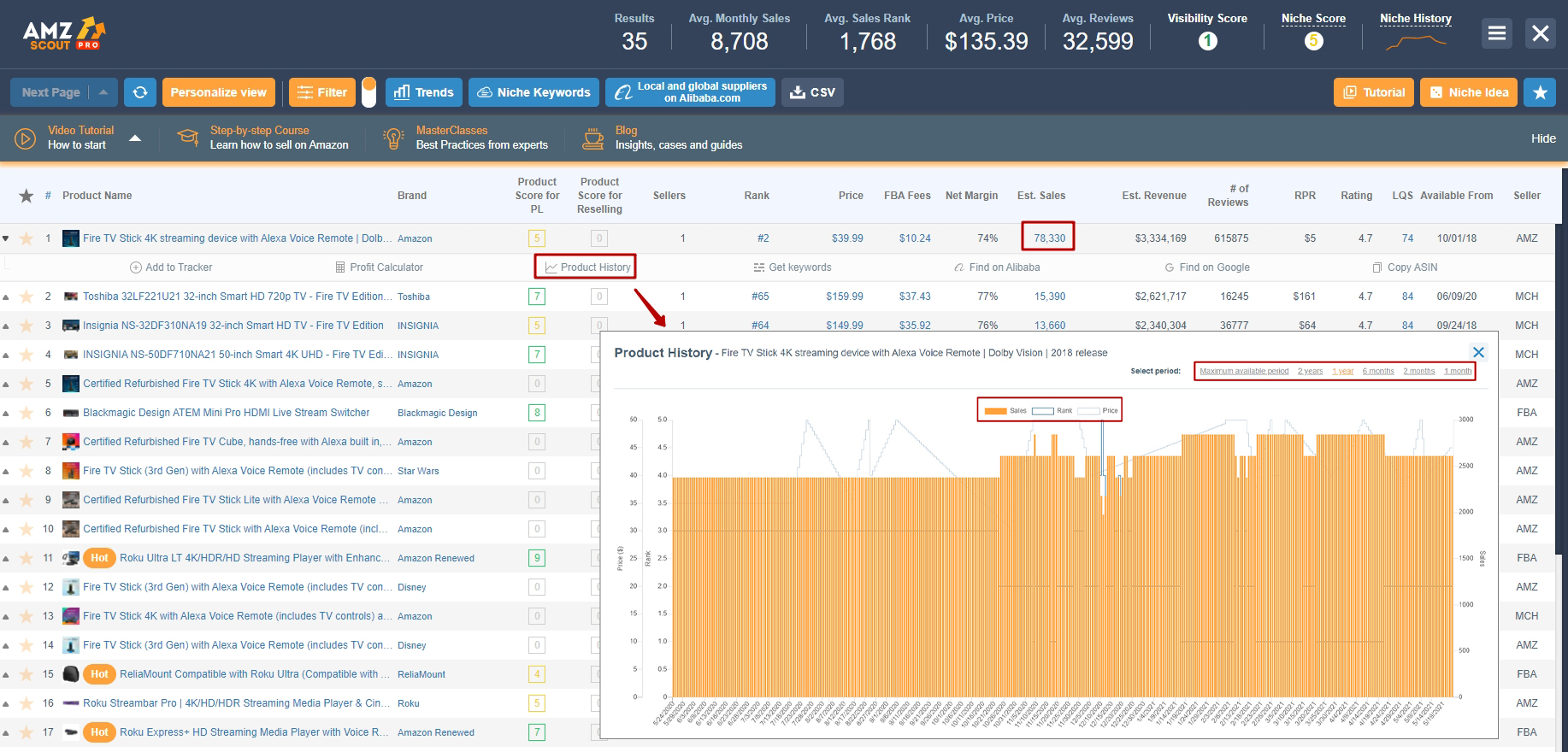The height and width of the screenshot is (752, 1568).
Task: Open the Tutorial button
Action: pyautogui.click(x=1373, y=92)
